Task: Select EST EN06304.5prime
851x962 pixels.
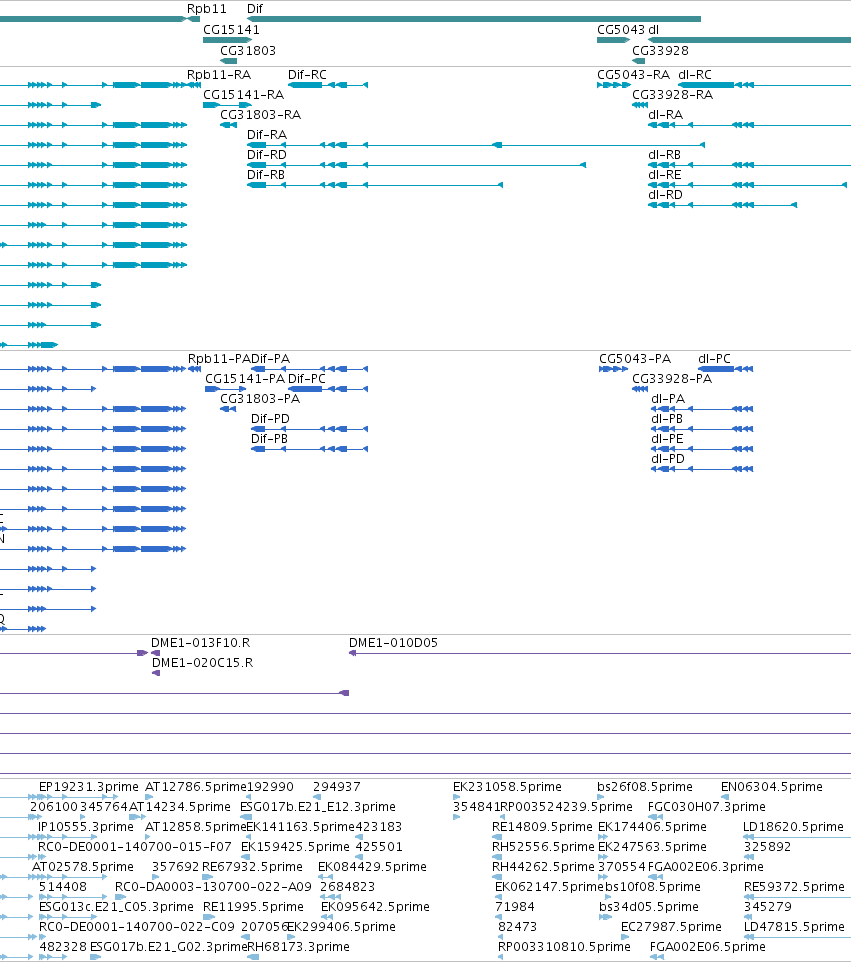Action: pos(772,787)
